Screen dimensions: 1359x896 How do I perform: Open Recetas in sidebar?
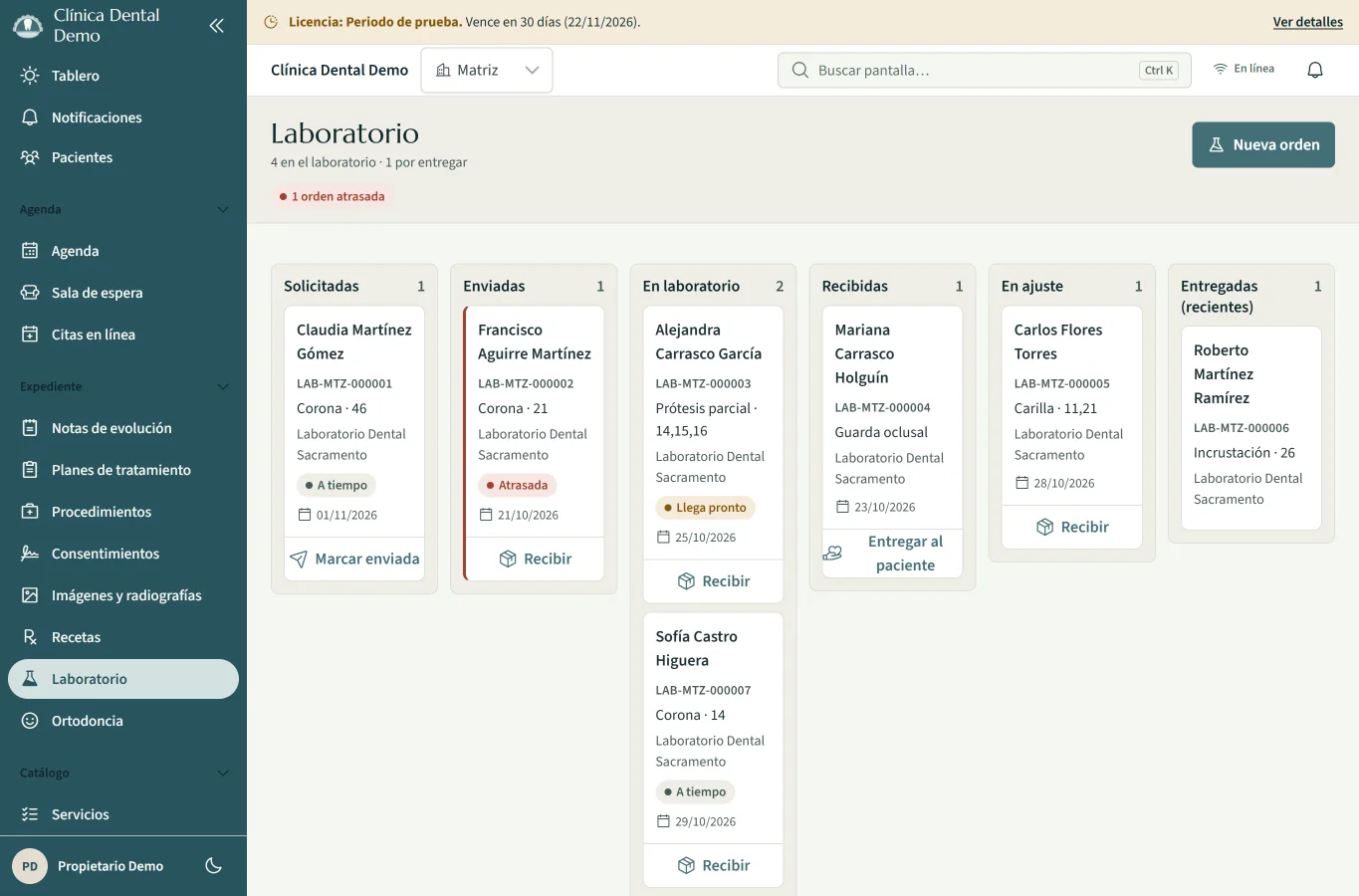123,637
